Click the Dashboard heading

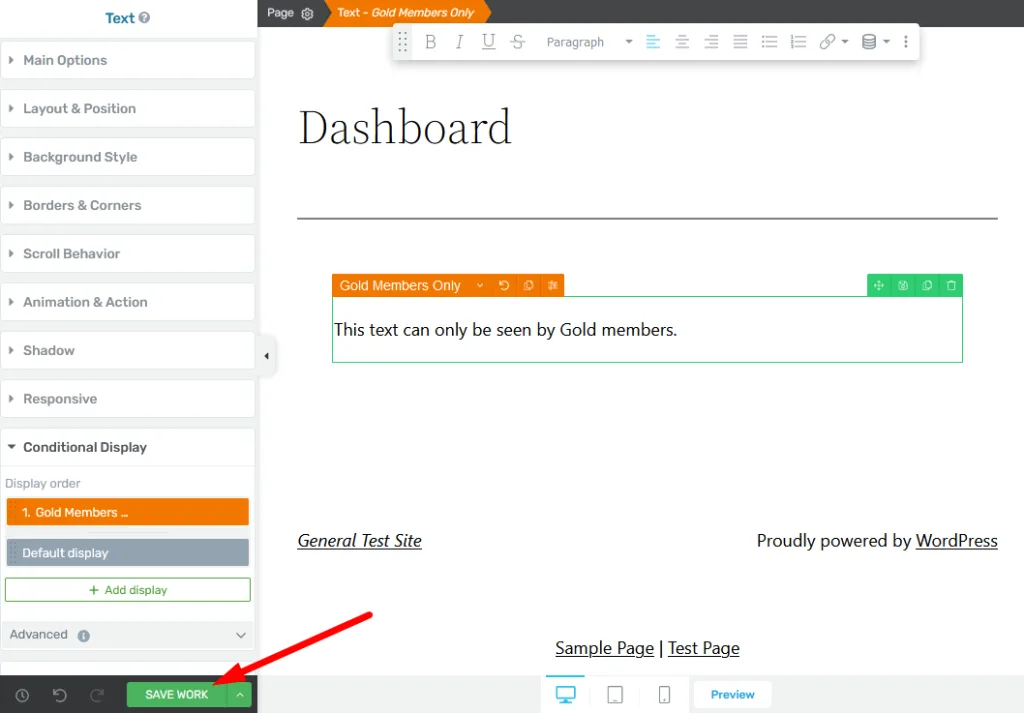405,127
